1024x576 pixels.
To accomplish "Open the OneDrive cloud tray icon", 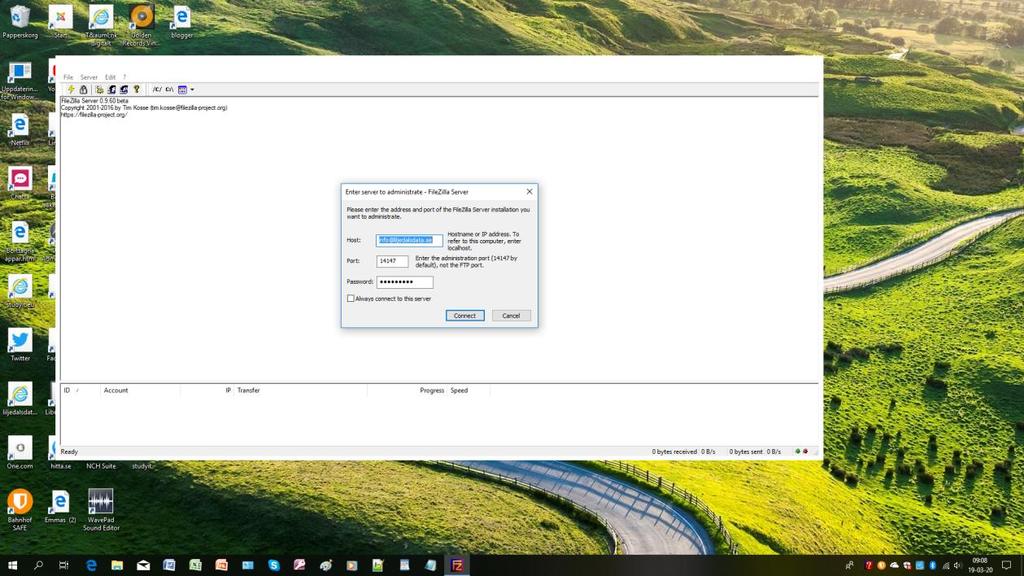I will 894,566.
